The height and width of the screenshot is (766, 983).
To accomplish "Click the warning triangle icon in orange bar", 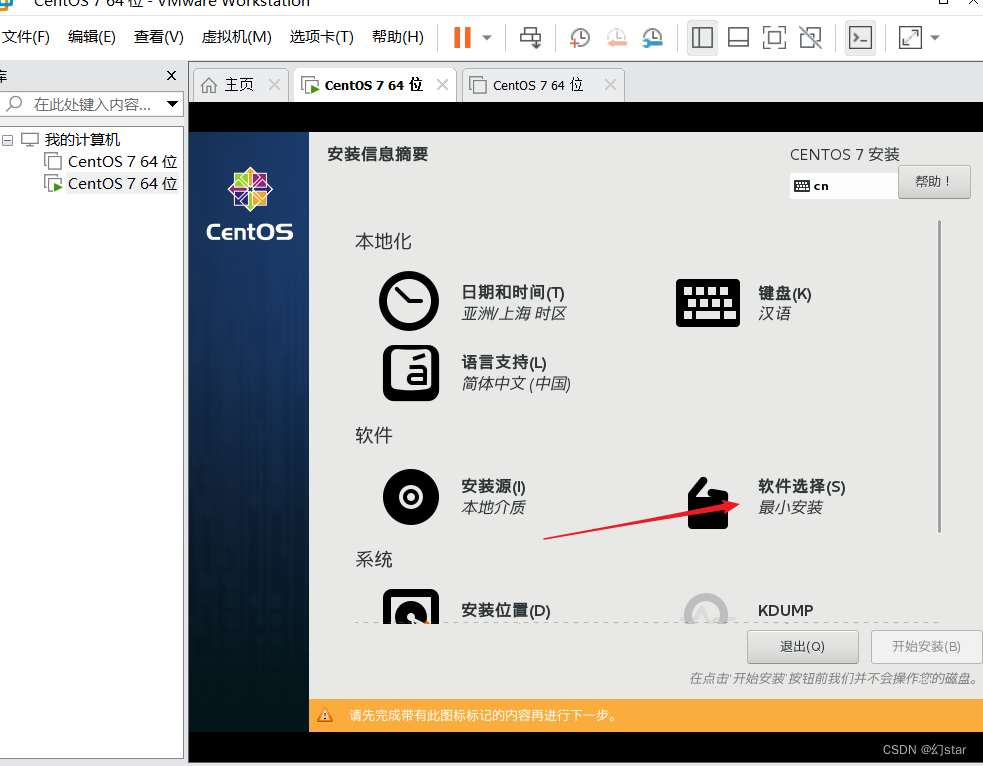I will pos(325,715).
